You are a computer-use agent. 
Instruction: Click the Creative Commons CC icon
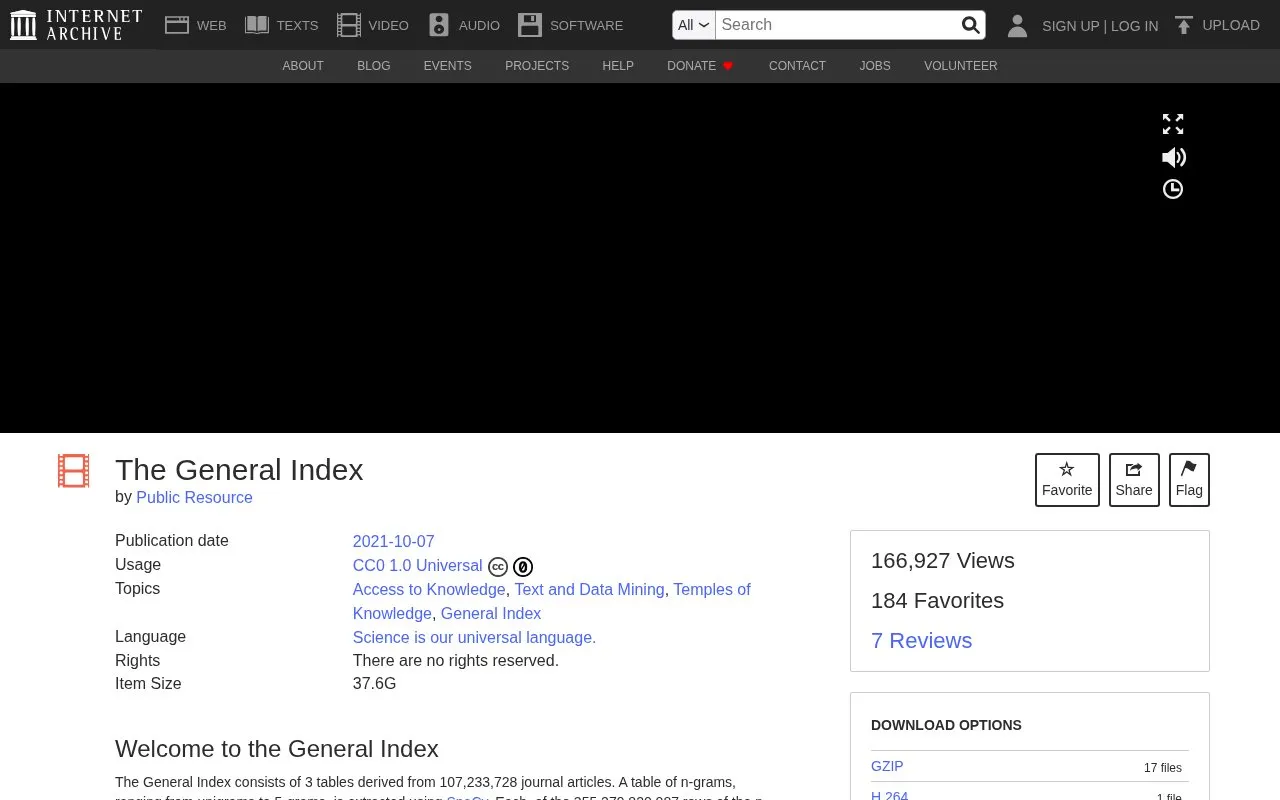point(498,567)
